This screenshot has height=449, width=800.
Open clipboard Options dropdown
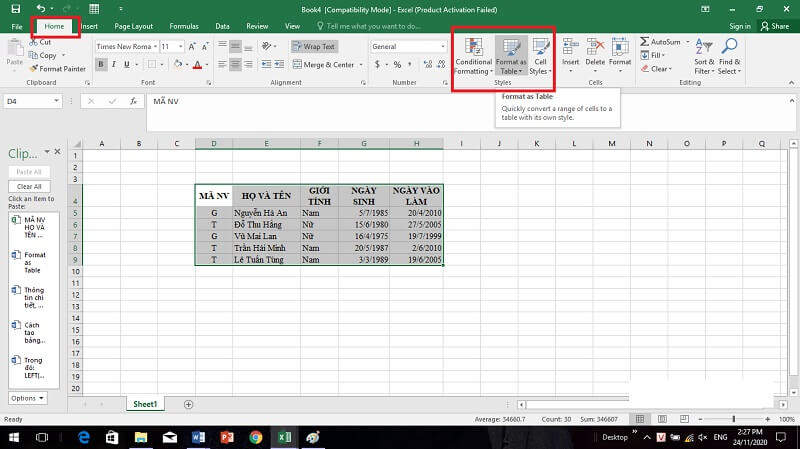pyautogui.click(x=27, y=398)
